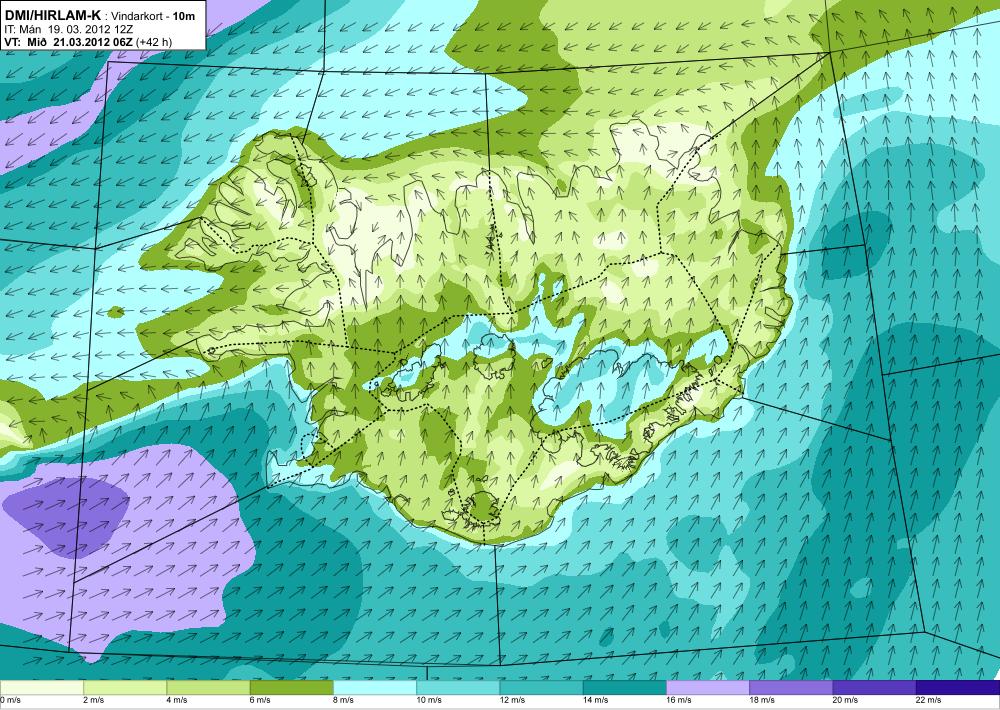Click the '20 m/s' legend label
This screenshot has width=1000, height=710.
[846, 700]
